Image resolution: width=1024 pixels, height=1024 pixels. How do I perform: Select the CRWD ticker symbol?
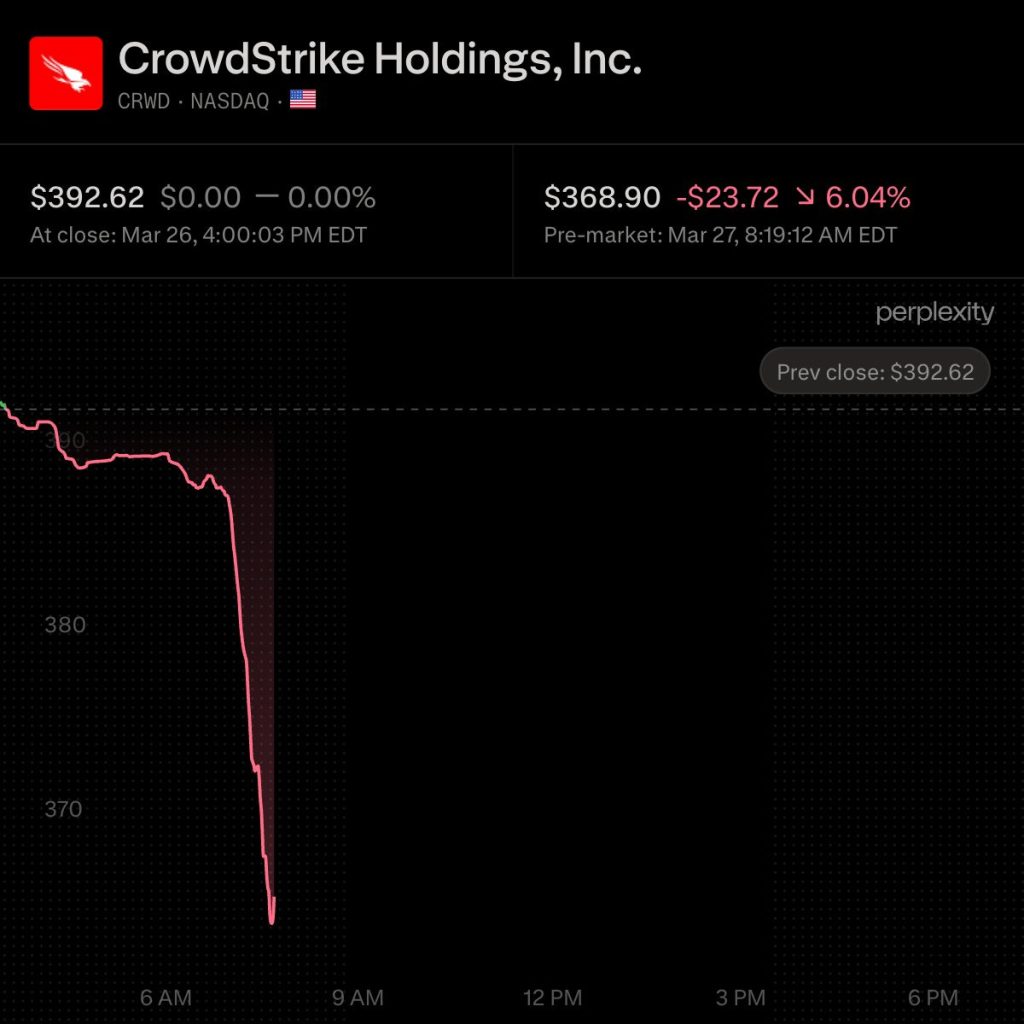click(x=144, y=101)
